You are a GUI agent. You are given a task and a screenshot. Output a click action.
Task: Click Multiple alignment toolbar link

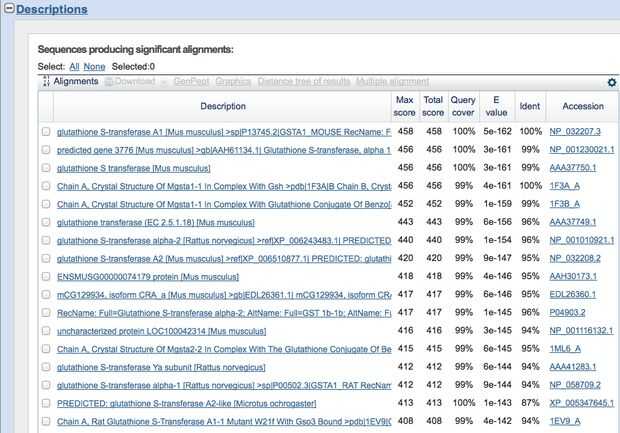pyautogui.click(x=392, y=81)
